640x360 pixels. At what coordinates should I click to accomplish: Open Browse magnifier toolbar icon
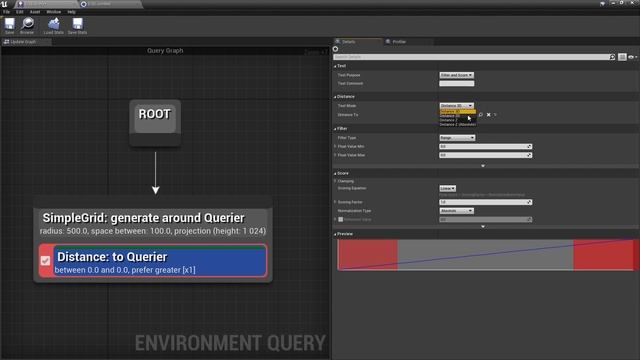[27, 24]
